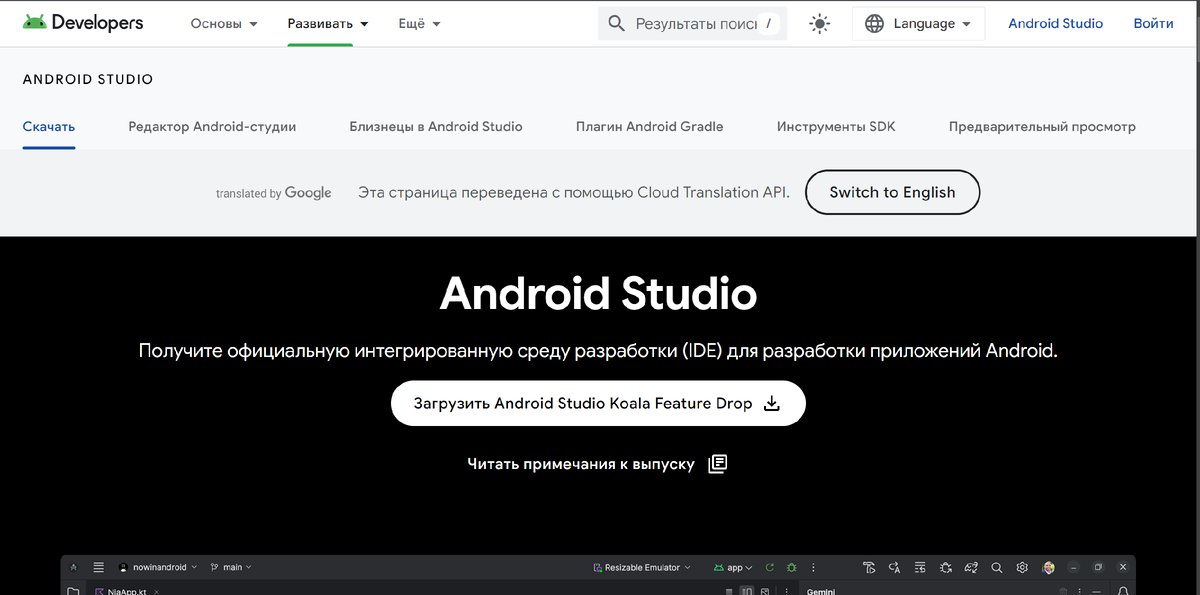Open the main branch dropdown in the IDE

(231, 567)
